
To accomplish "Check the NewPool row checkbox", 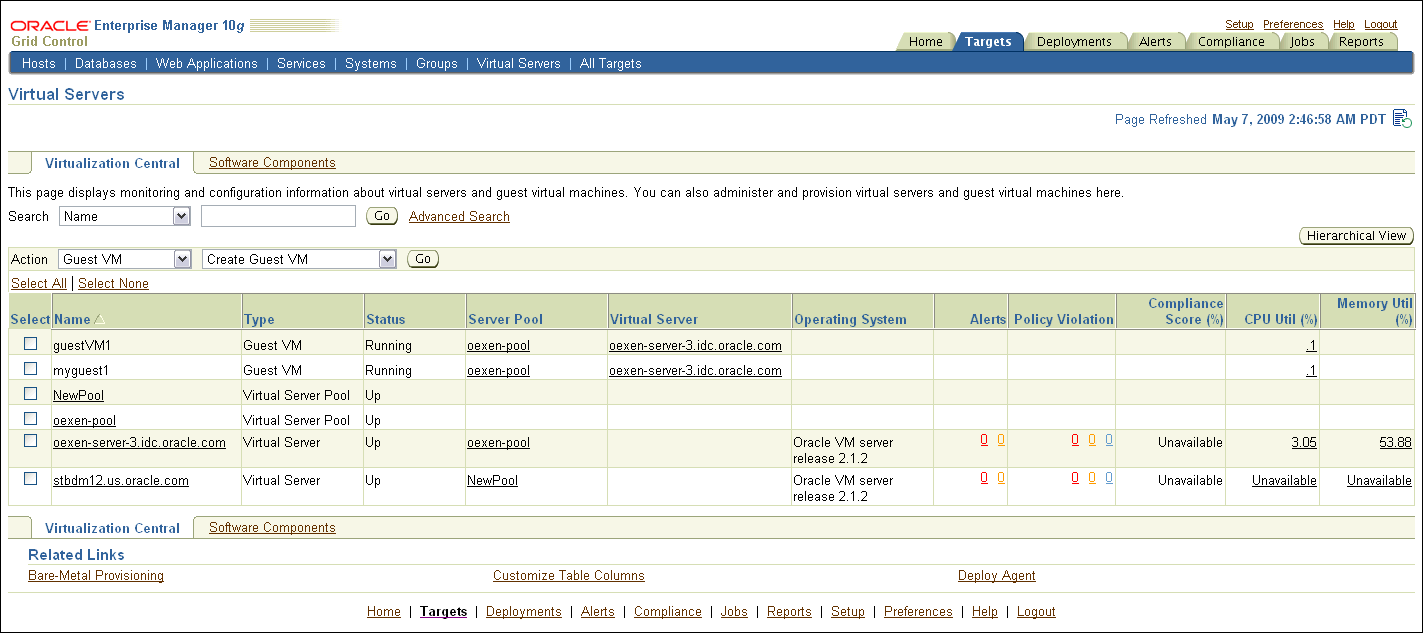I will (30, 393).
